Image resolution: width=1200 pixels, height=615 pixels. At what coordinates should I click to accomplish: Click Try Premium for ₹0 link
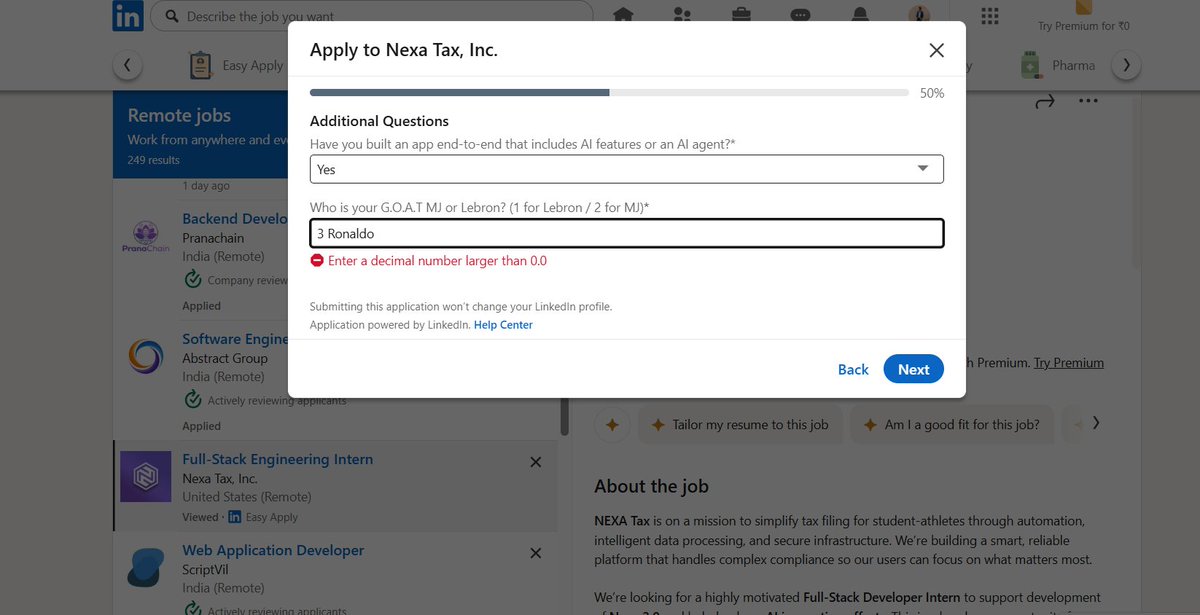[x=1084, y=26]
